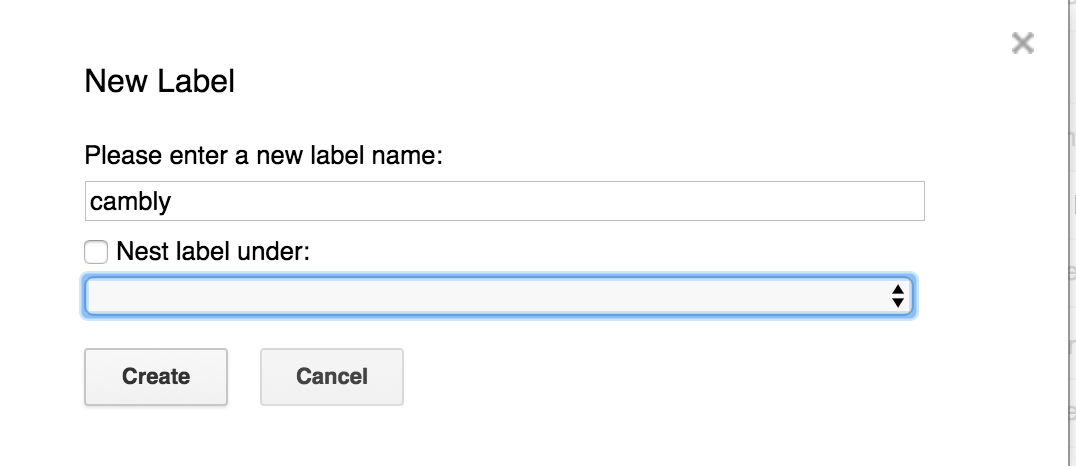Screen dimensions: 1076x466
Task: Click the dropdown's up-down arrow icon
Action: 898,296
